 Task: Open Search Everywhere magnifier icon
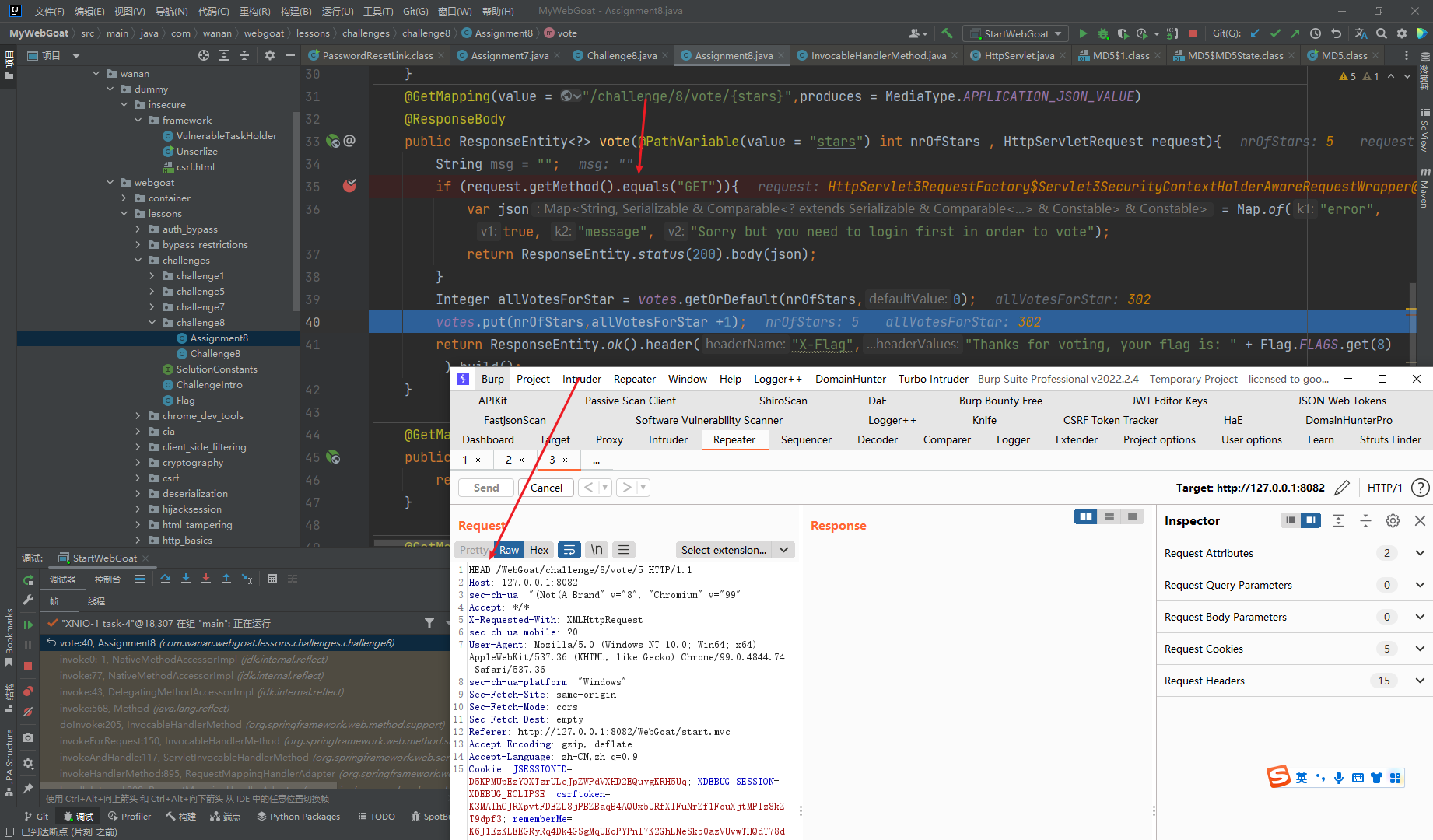(1382, 33)
